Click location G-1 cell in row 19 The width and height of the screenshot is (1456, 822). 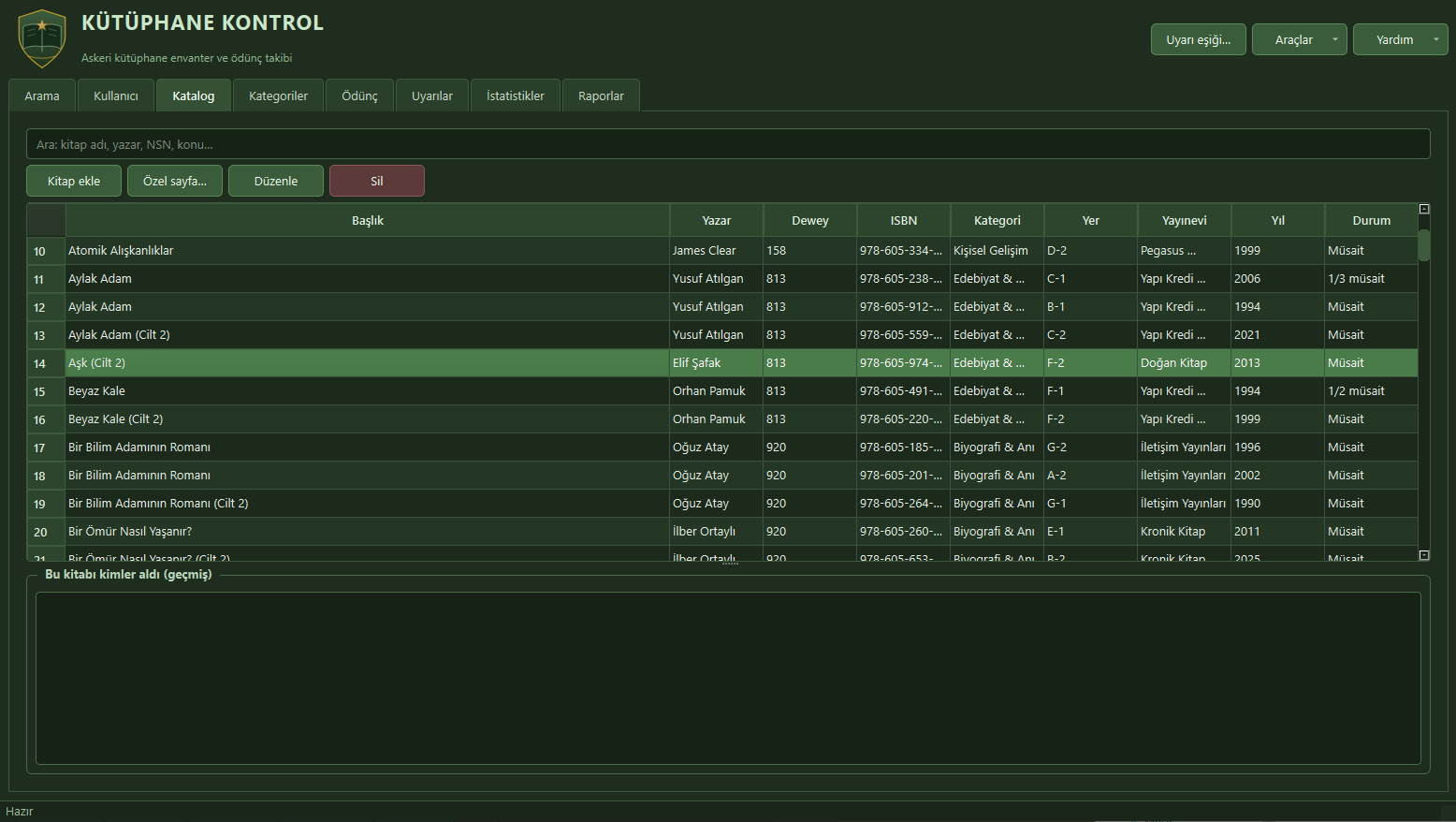[1091, 503]
